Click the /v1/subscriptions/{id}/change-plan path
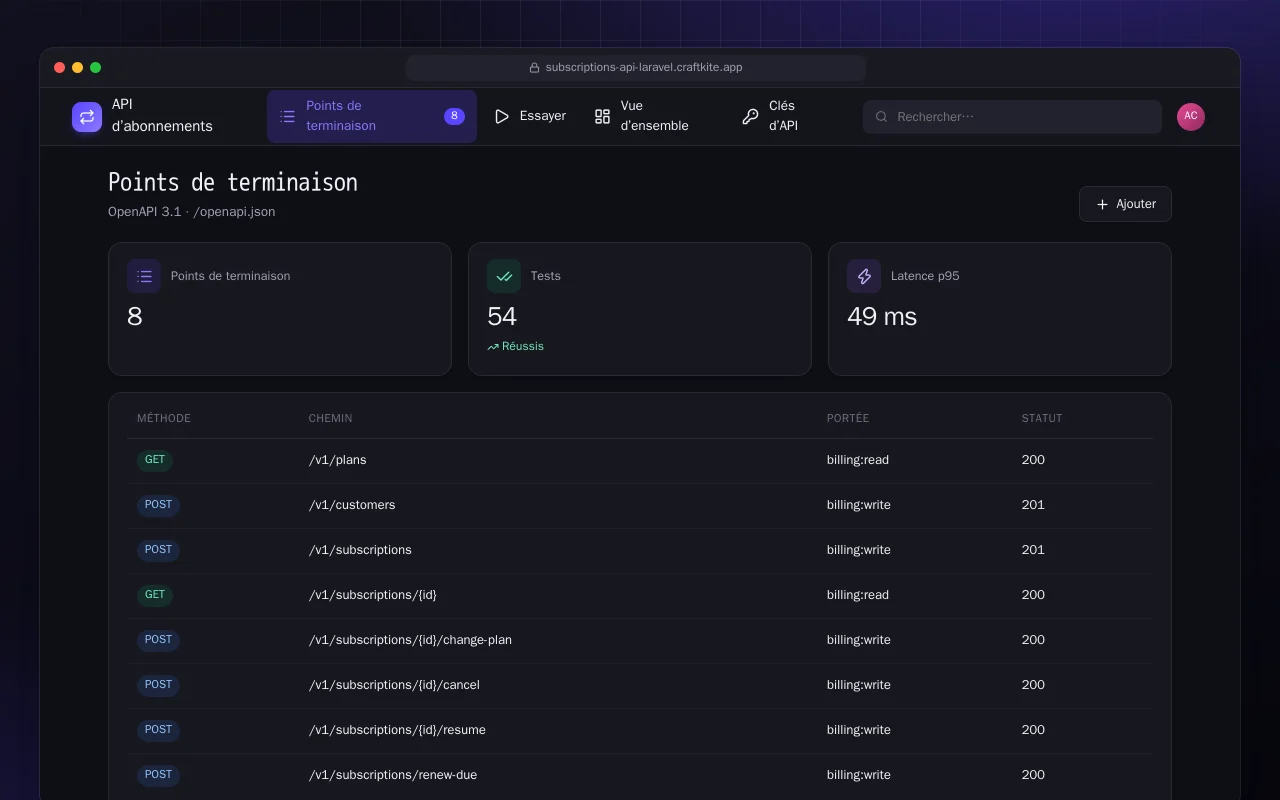 (x=410, y=640)
